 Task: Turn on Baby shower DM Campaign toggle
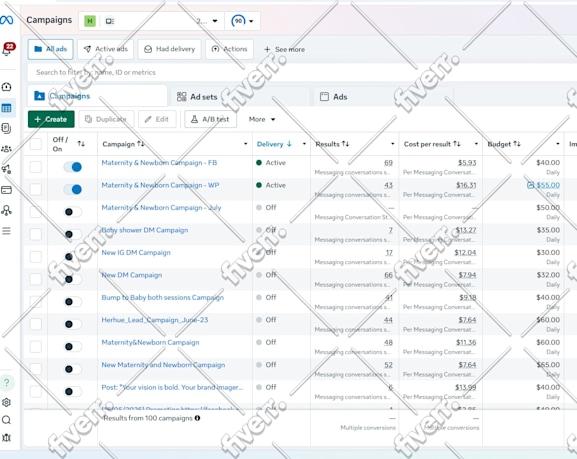pyautogui.click(x=72, y=234)
